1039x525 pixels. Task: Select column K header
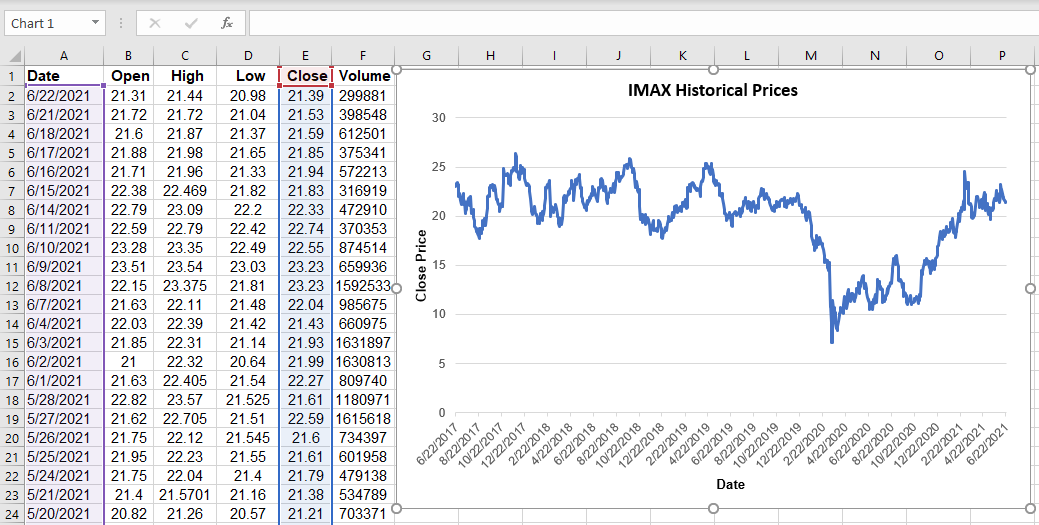683,56
